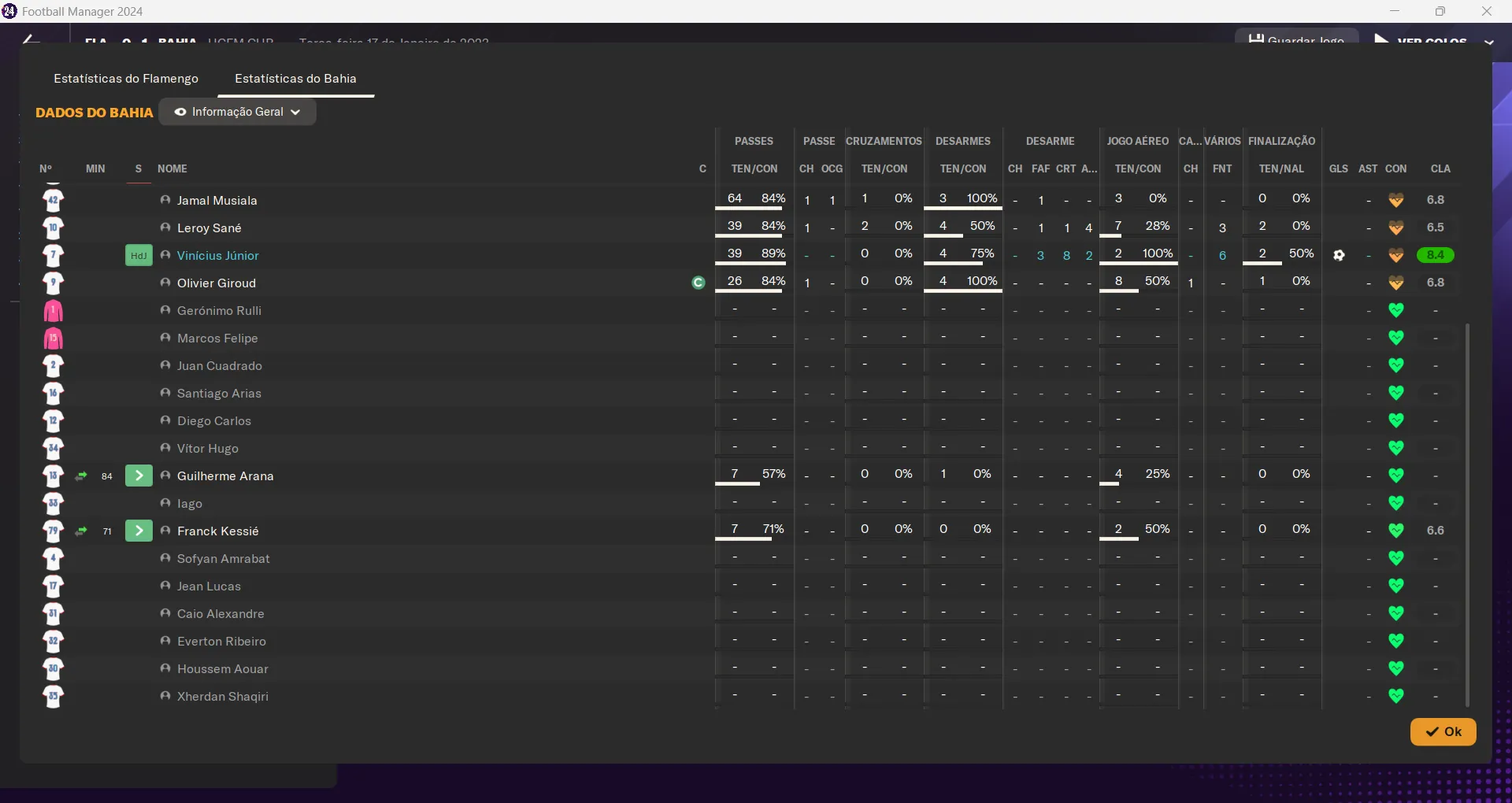1512x803 pixels.
Task: Sort by the CON condition column
Action: 1396,169
